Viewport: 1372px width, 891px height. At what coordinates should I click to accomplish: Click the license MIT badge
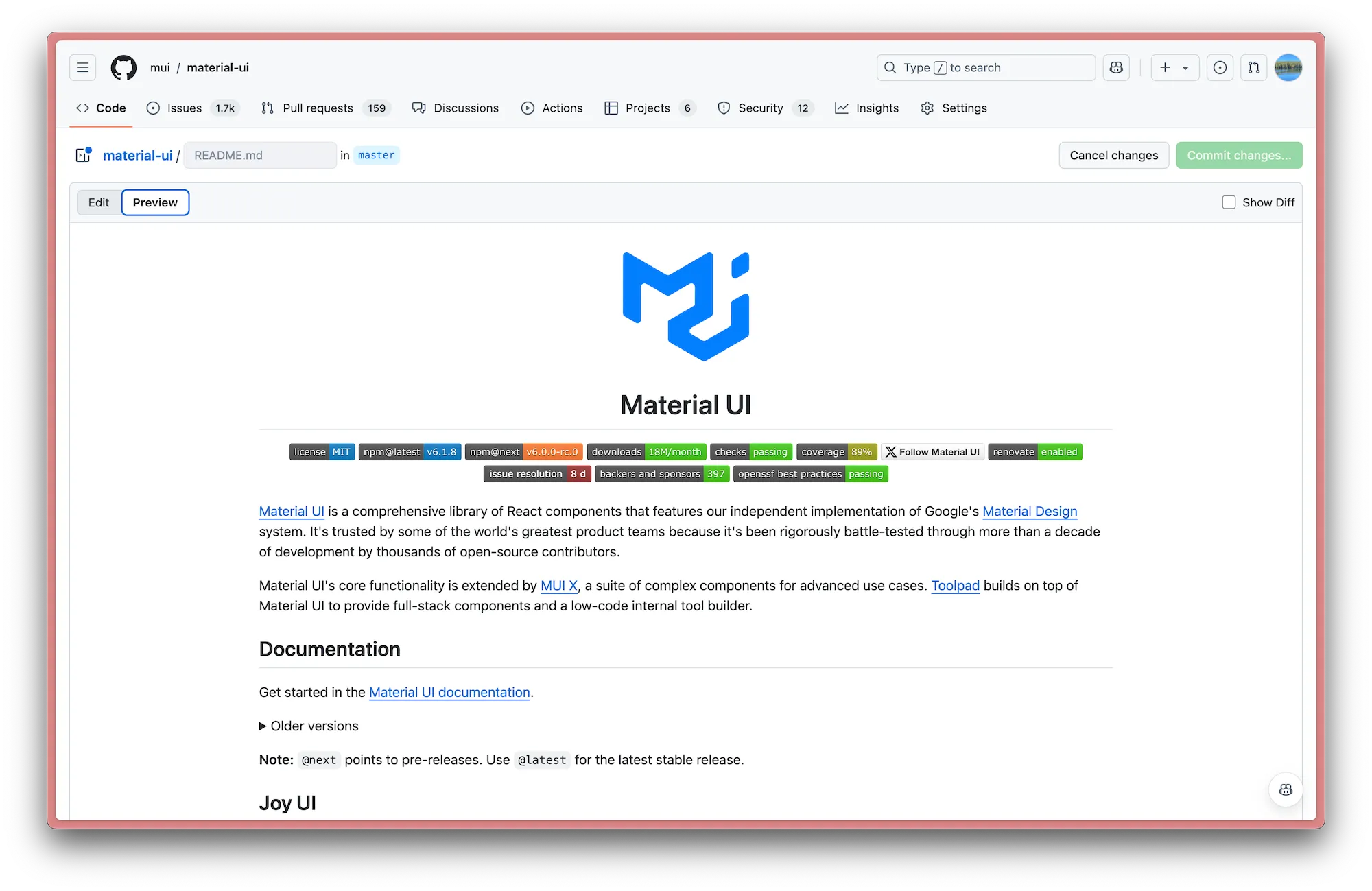tap(322, 452)
